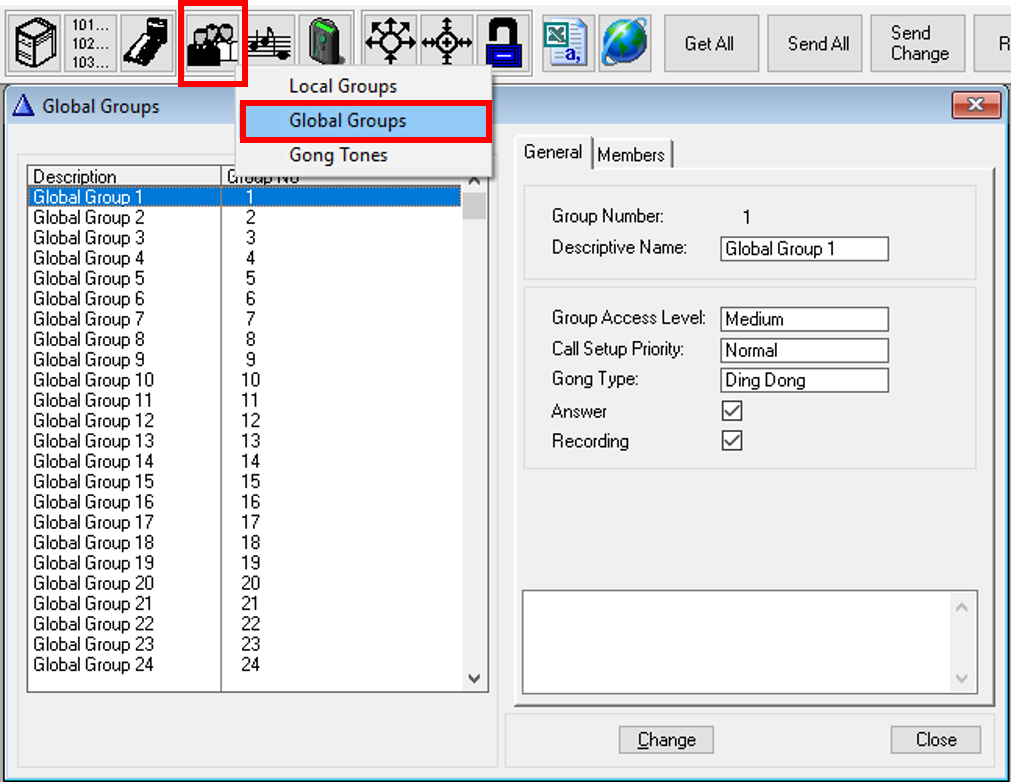Click the group list scroll down arrow
Screen dimensions: 1011x782
[475, 678]
